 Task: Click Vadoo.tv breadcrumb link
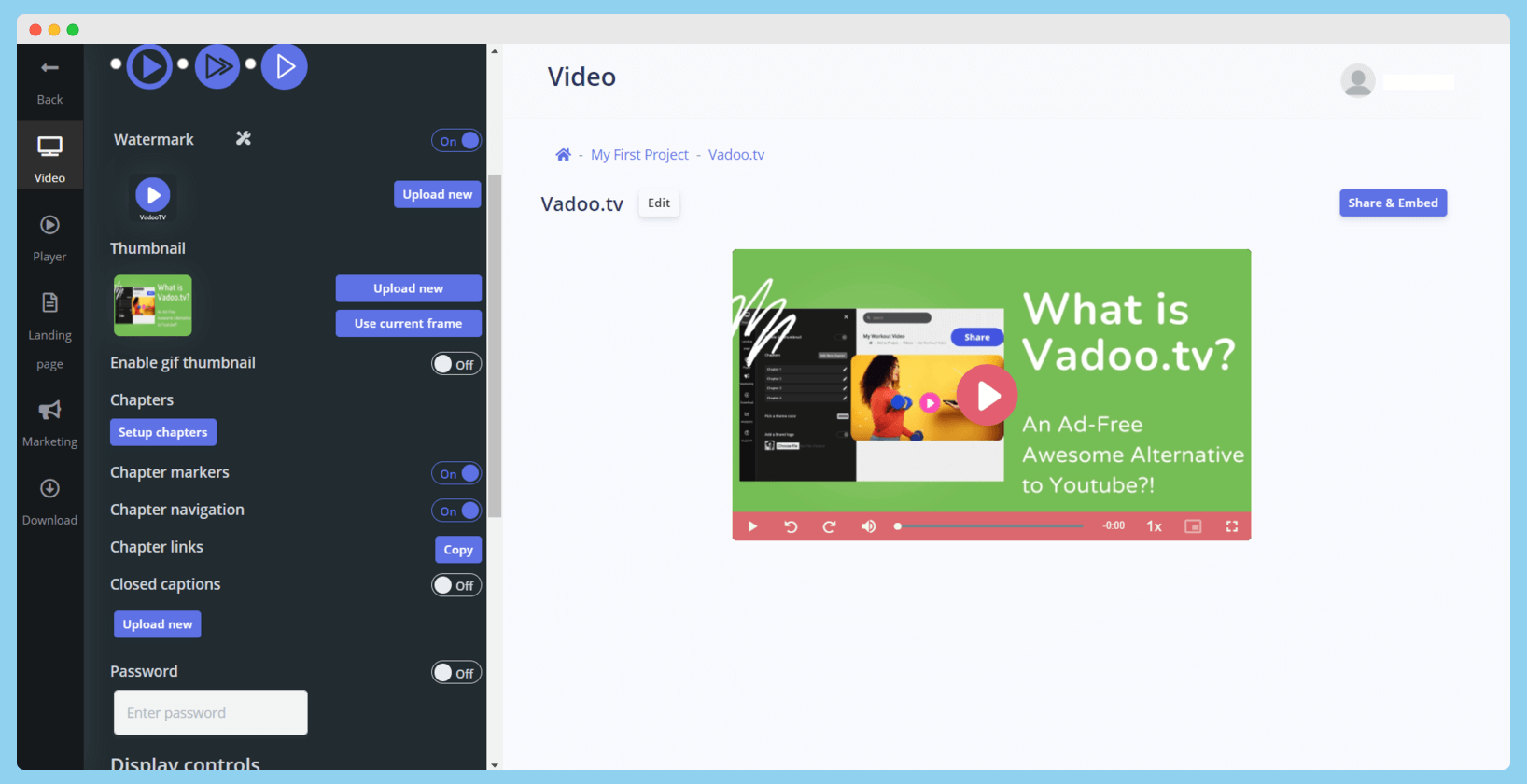[736, 155]
